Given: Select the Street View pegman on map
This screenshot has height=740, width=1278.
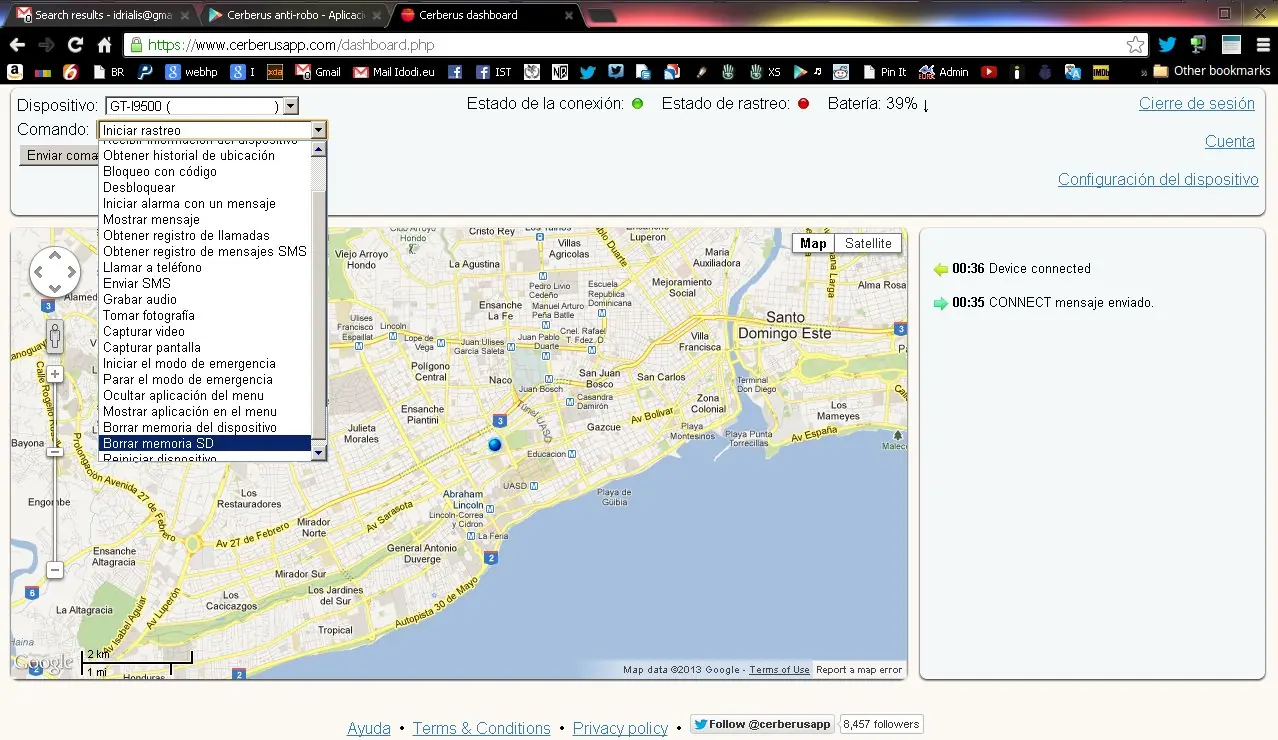Looking at the screenshot, I should click(55, 336).
